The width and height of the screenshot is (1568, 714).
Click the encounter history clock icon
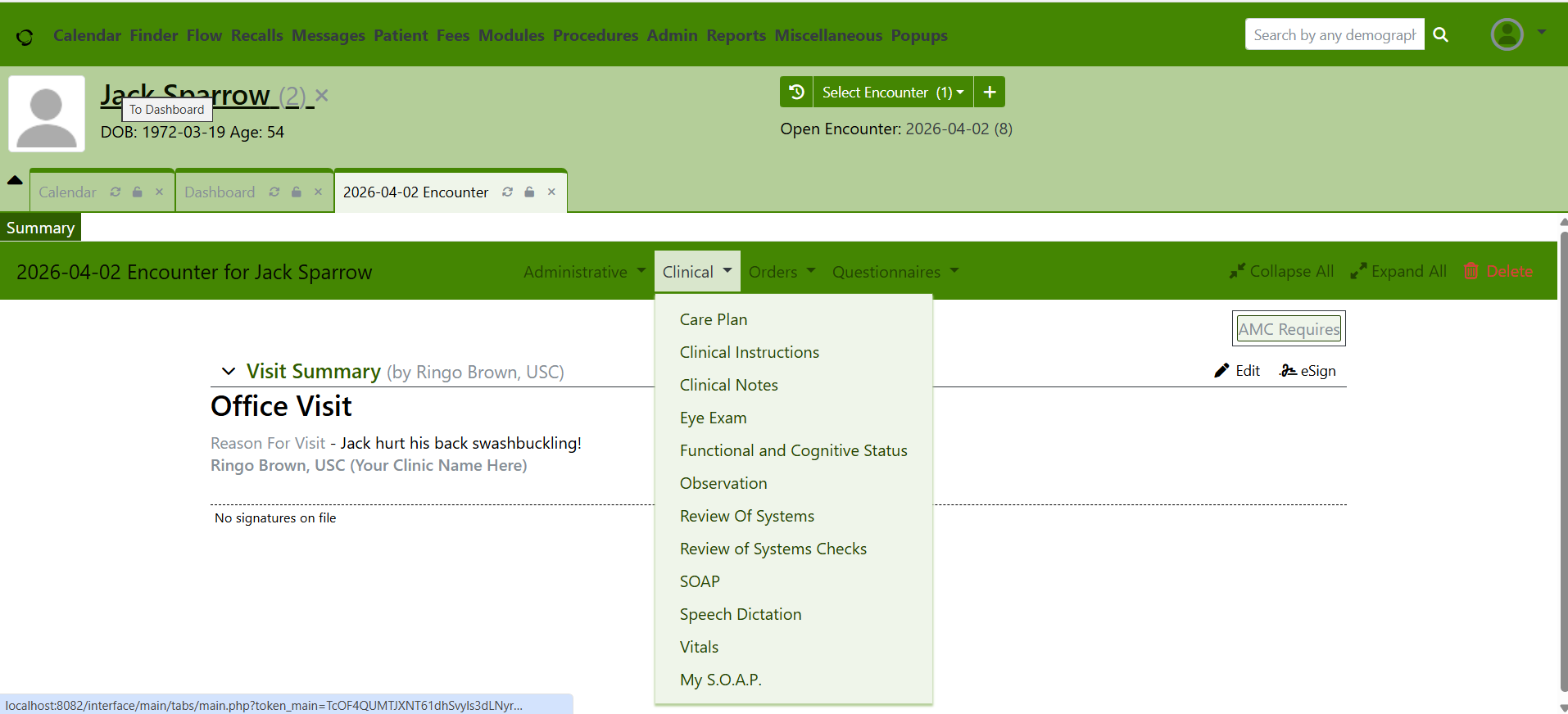pos(795,93)
